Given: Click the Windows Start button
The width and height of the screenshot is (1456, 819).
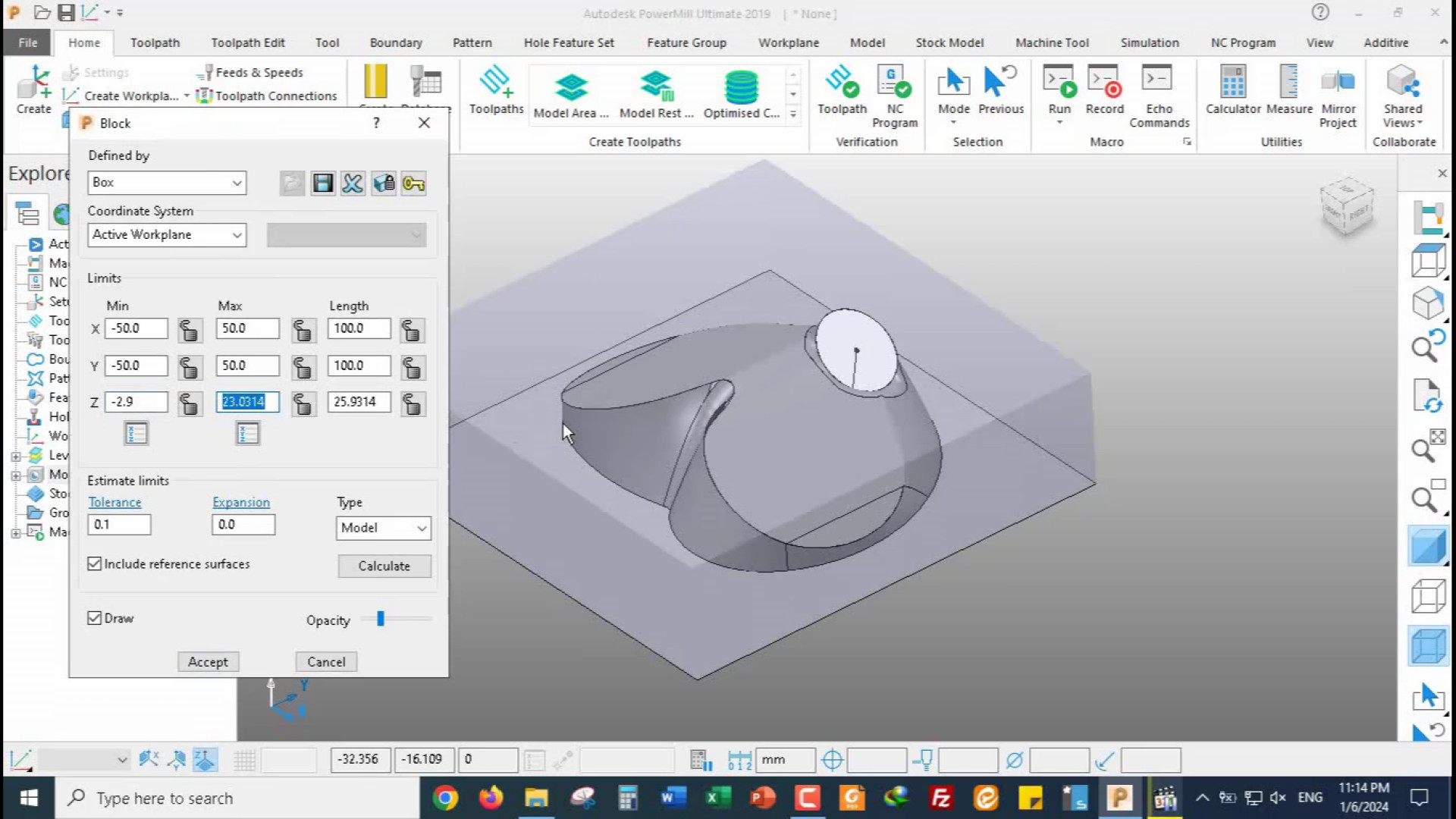Looking at the screenshot, I should click(x=28, y=798).
